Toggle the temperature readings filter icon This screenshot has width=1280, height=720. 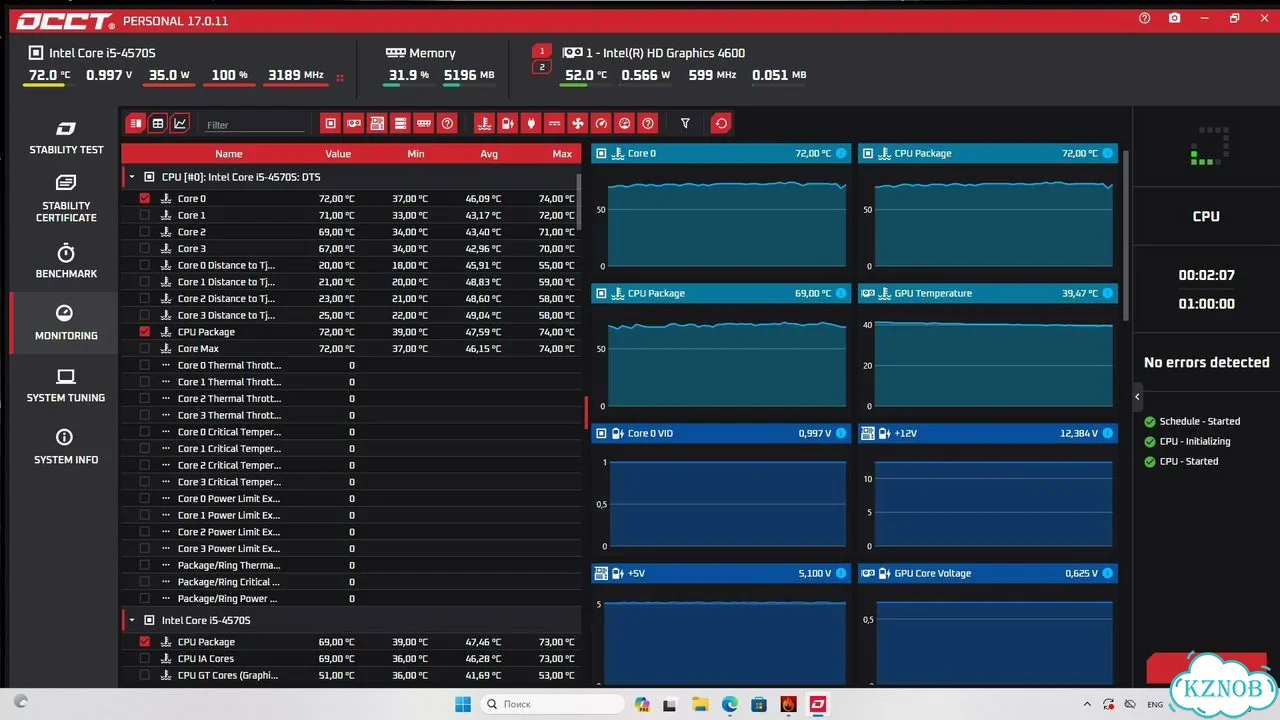(484, 123)
